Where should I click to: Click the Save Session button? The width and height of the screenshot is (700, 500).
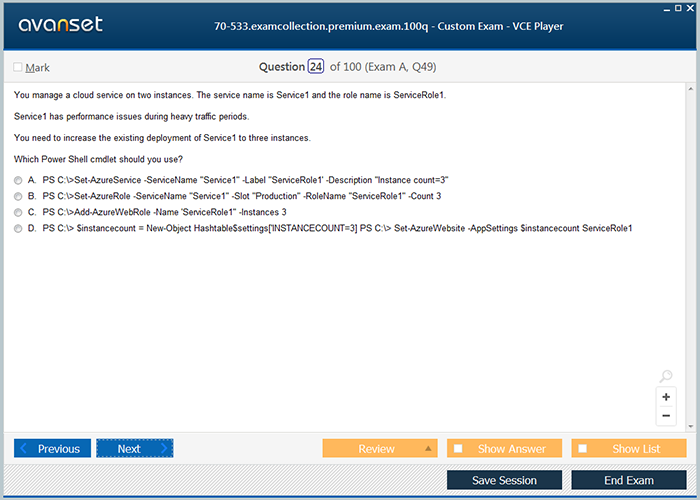504,480
